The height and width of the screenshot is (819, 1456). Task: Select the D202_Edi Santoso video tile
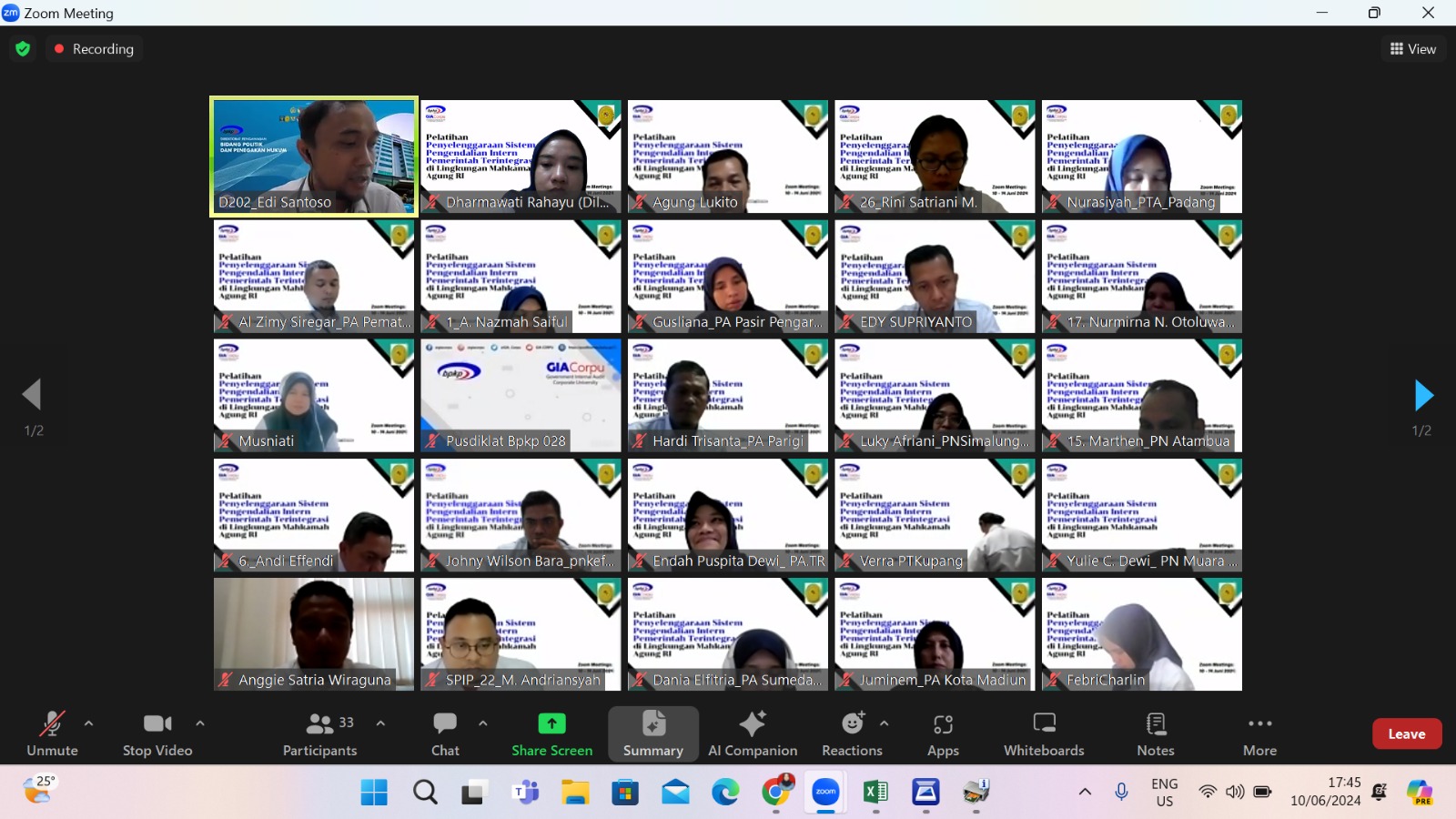[314, 157]
